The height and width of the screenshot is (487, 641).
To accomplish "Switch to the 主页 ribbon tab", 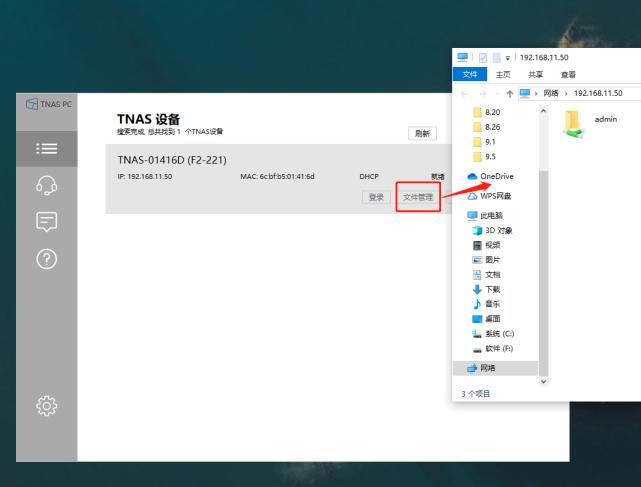I will pyautogui.click(x=503, y=74).
